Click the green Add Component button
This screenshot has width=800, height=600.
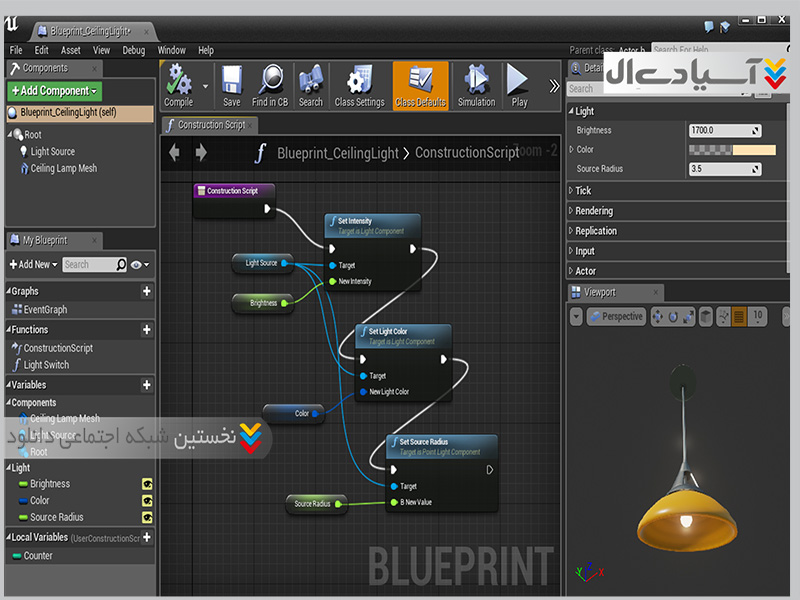coord(54,91)
